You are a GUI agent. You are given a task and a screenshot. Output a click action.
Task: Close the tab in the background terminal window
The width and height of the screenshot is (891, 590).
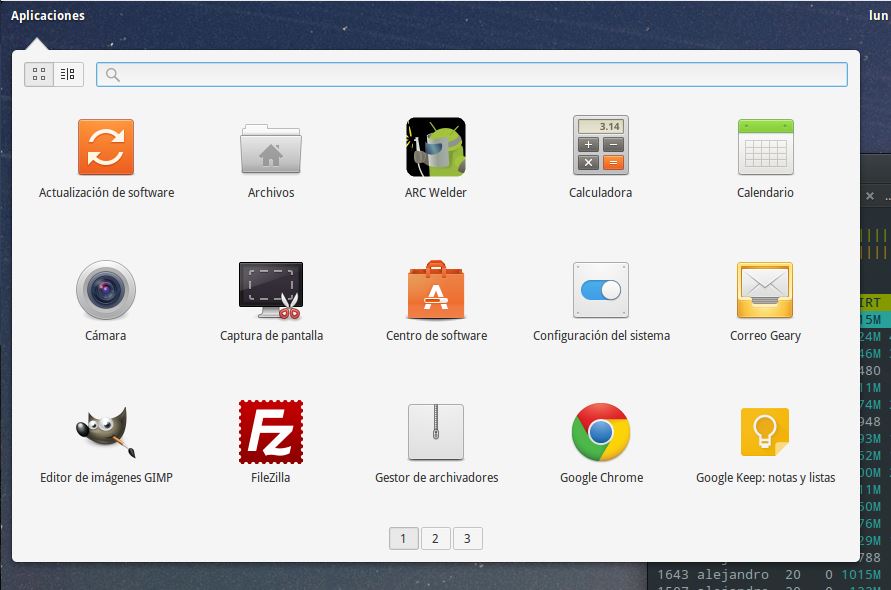[869, 196]
